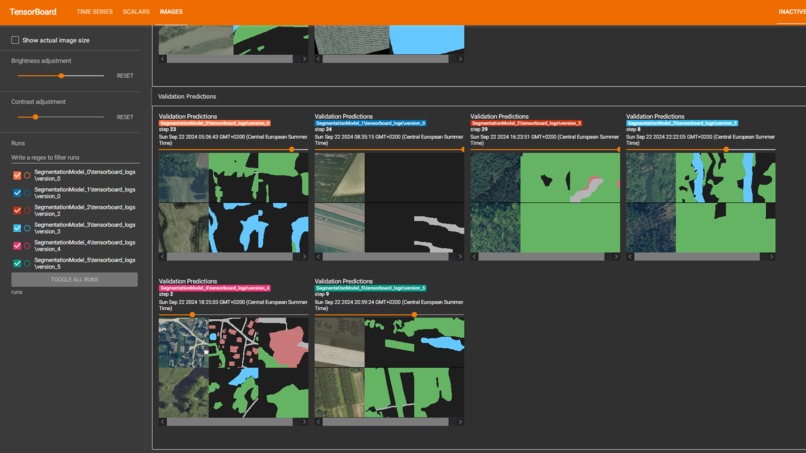The image size is (806, 453).
Task: Click right scroll arrow under SegmentationModel_4 image
Action: pos(304,422)
